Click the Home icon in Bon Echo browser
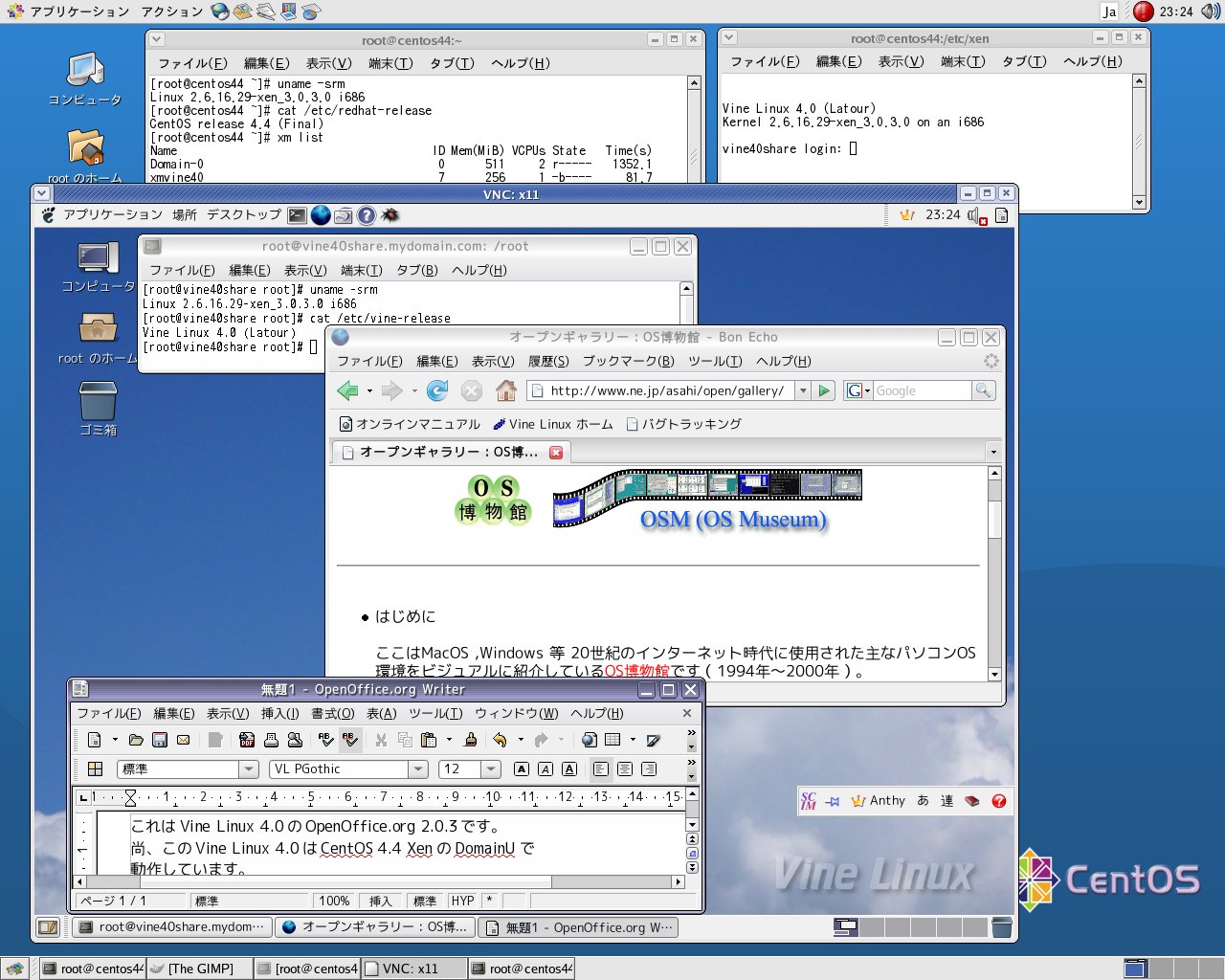 [x=506, y=390]
